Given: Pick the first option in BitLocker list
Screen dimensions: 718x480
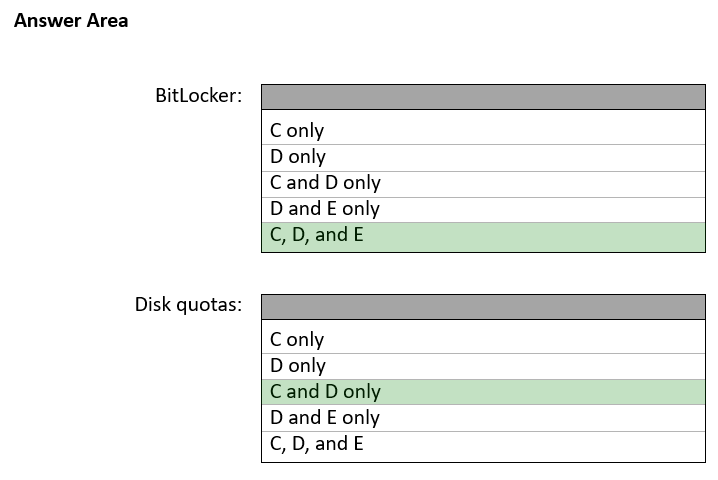Looking at the screenshot, I should click(483, 130).
